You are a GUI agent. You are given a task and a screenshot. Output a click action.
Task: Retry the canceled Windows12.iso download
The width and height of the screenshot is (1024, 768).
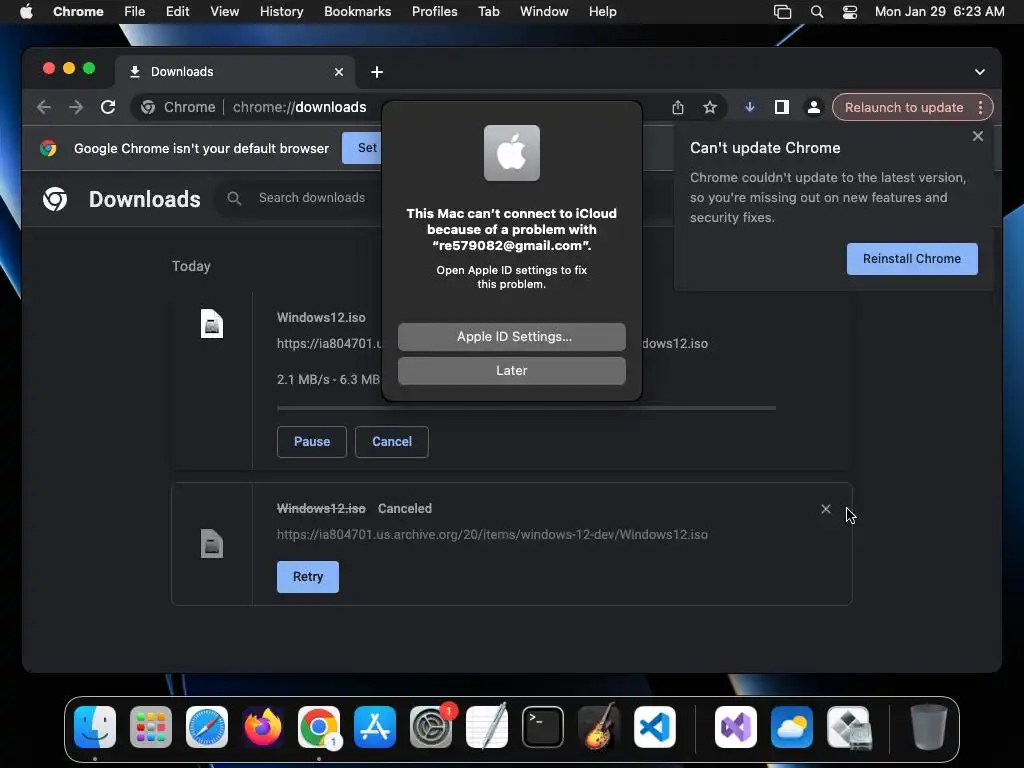pyautogui.click(x=308, y=577)
